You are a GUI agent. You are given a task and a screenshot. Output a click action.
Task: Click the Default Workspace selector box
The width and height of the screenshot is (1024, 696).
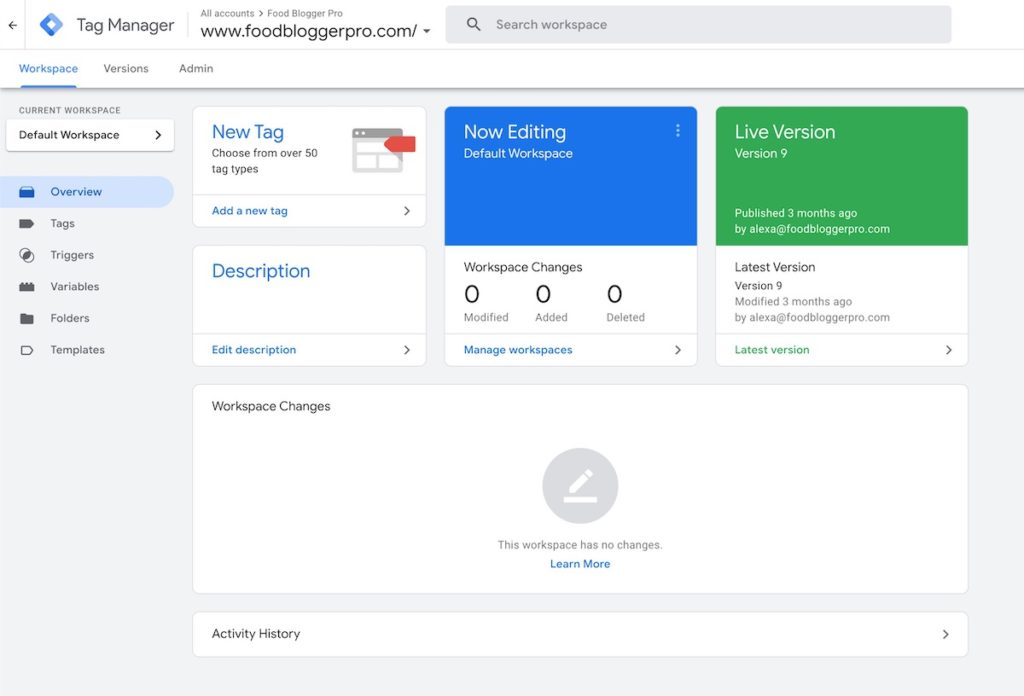[90, 135]
